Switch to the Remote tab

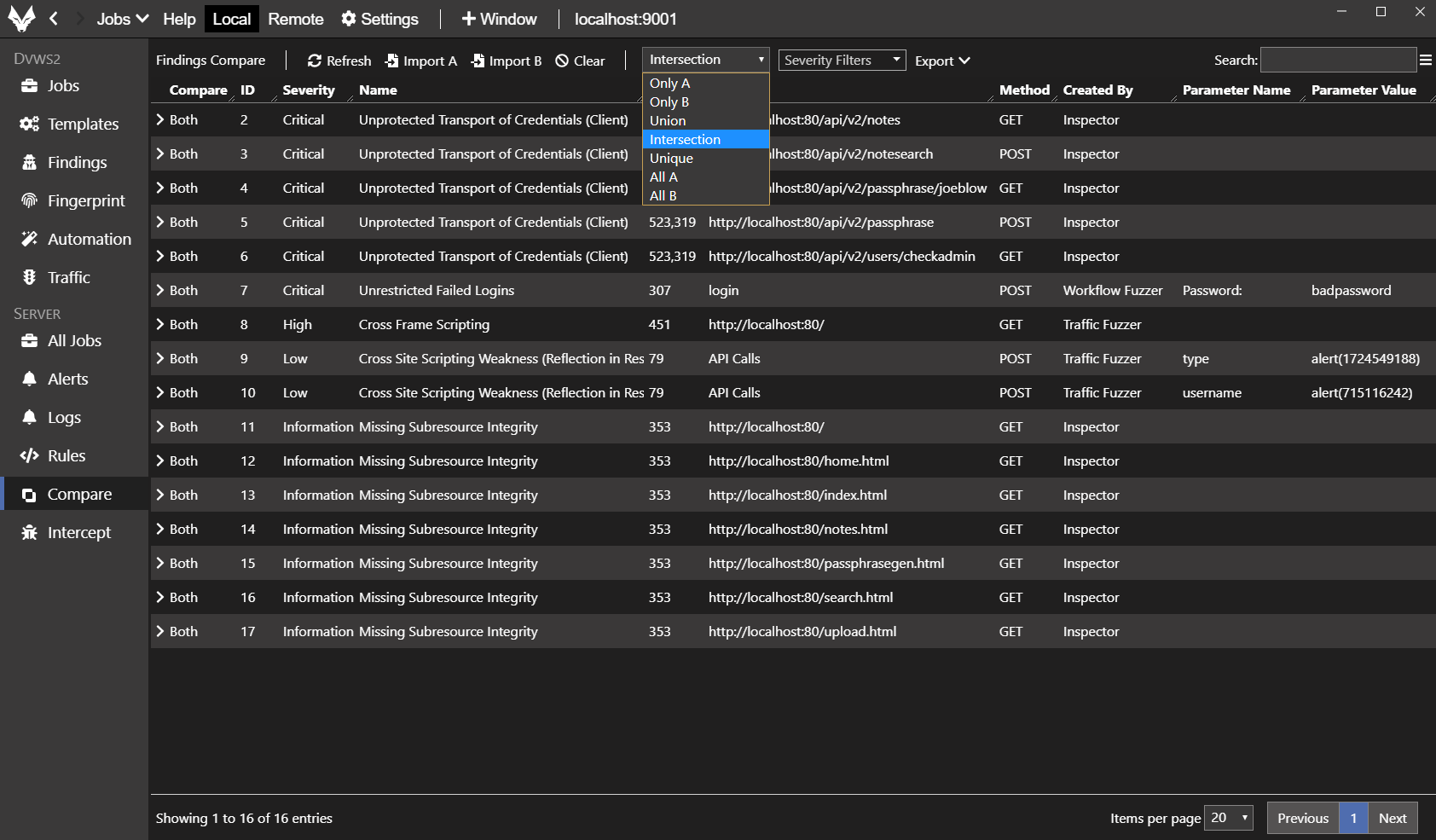pos(295,19)
